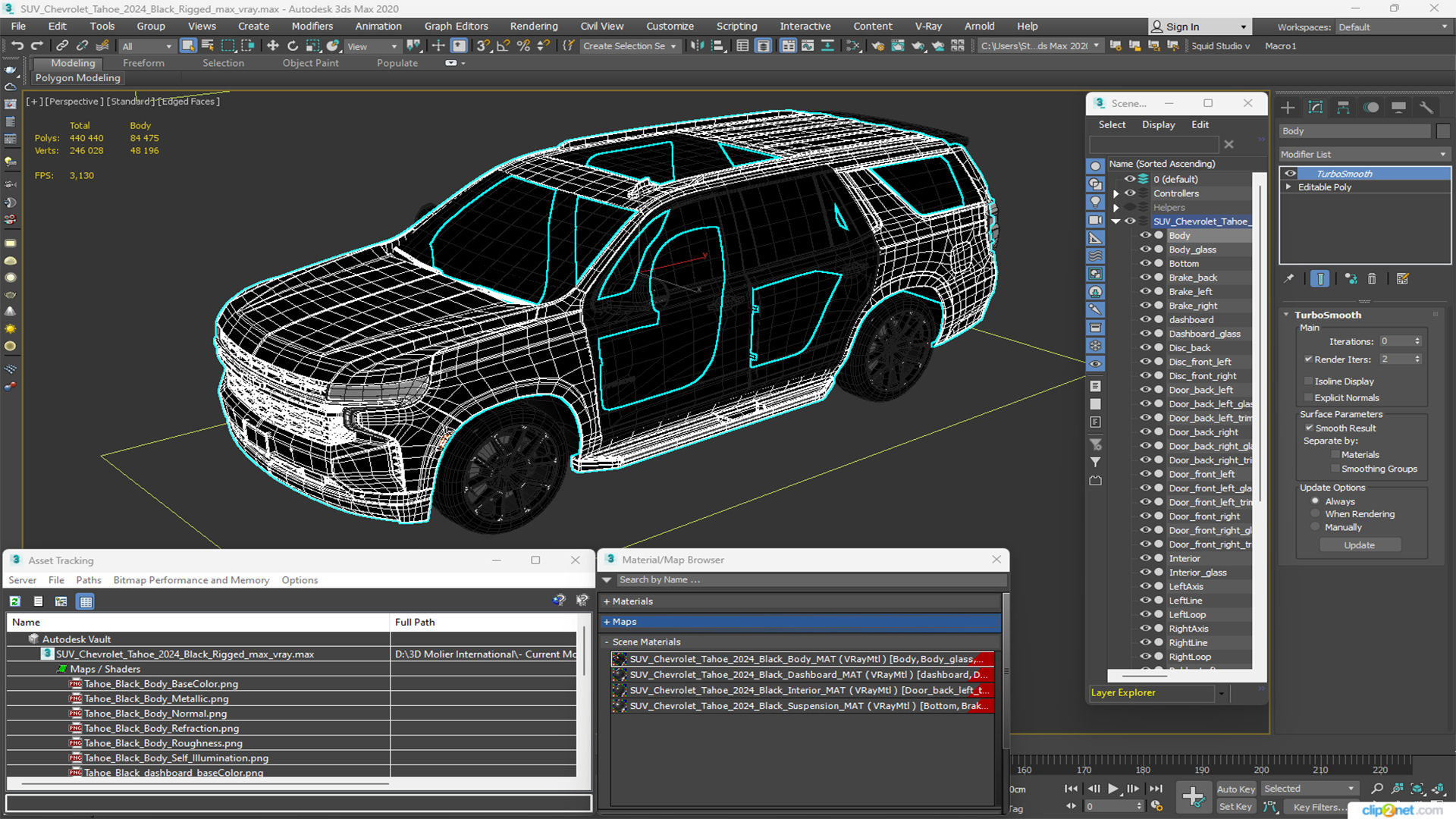Image resolution: width=1456 pixels, height=819 pixels.
Task: Open the Modifier List dropdown
Action: [x=1364, y=155]
